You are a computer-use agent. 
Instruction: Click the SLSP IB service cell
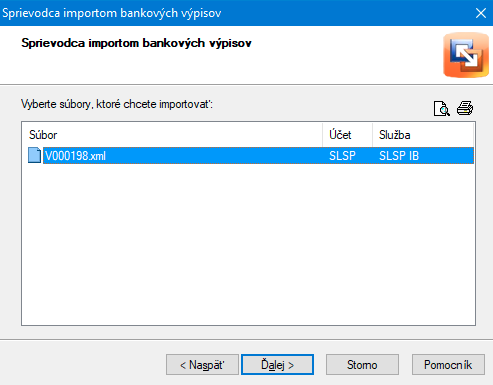click(x=399, y=156)
